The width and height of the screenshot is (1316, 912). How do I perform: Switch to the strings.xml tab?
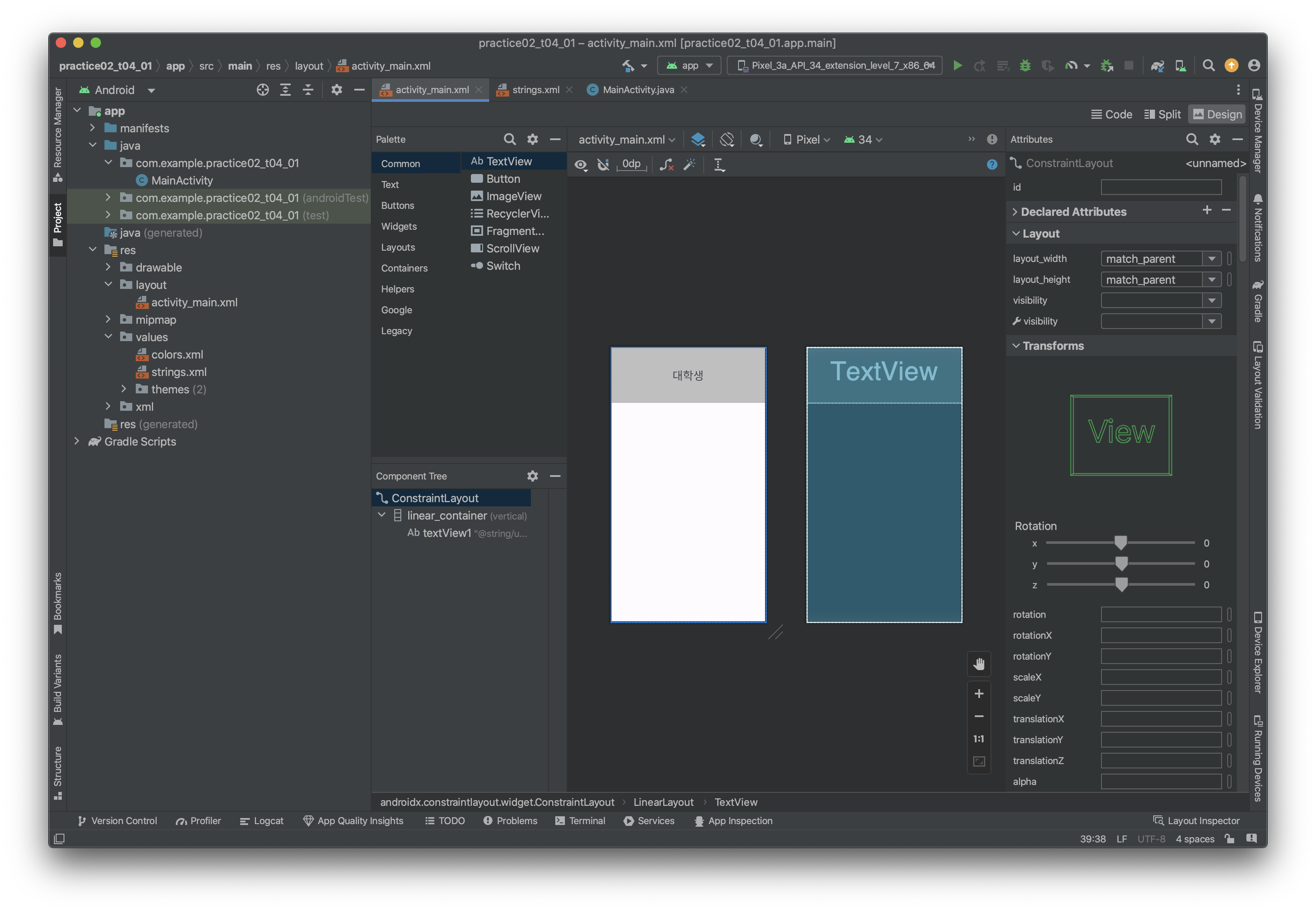click(535, 90)
